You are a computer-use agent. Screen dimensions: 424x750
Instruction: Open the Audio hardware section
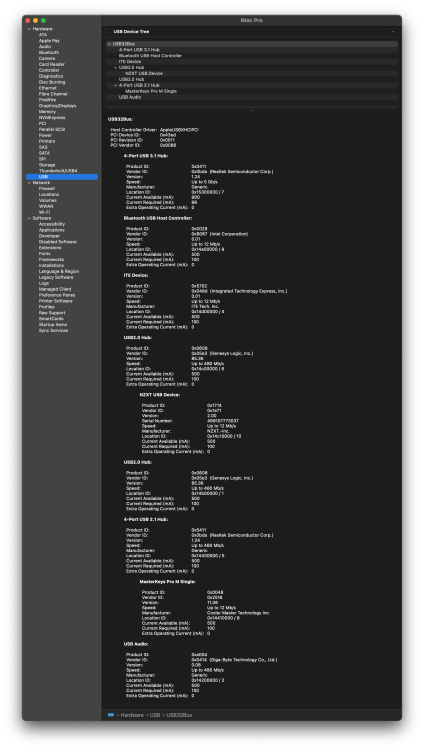(x=45, y=47)
